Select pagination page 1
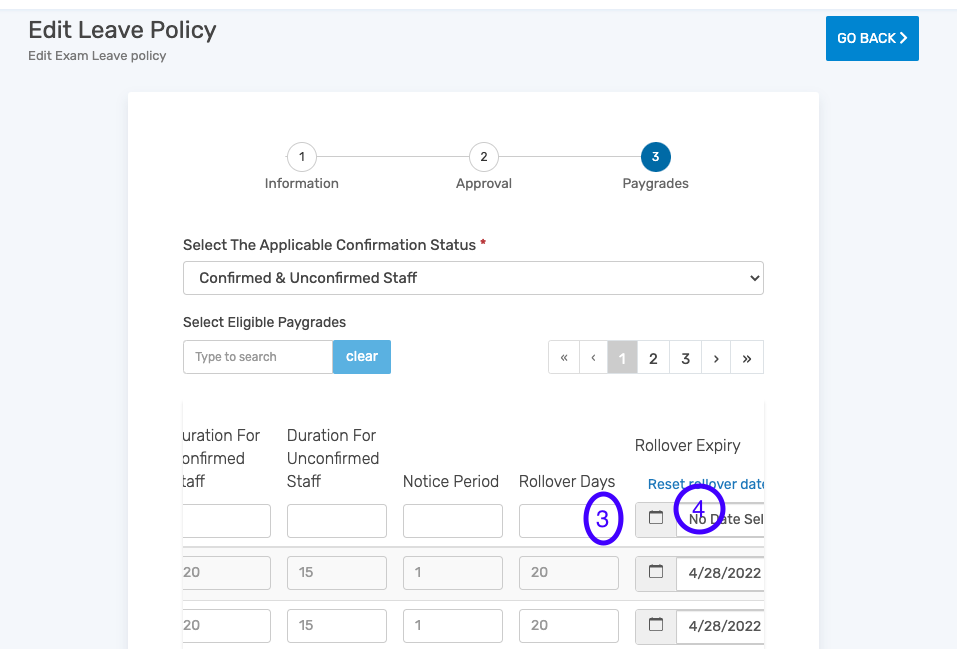 (623, 358)
